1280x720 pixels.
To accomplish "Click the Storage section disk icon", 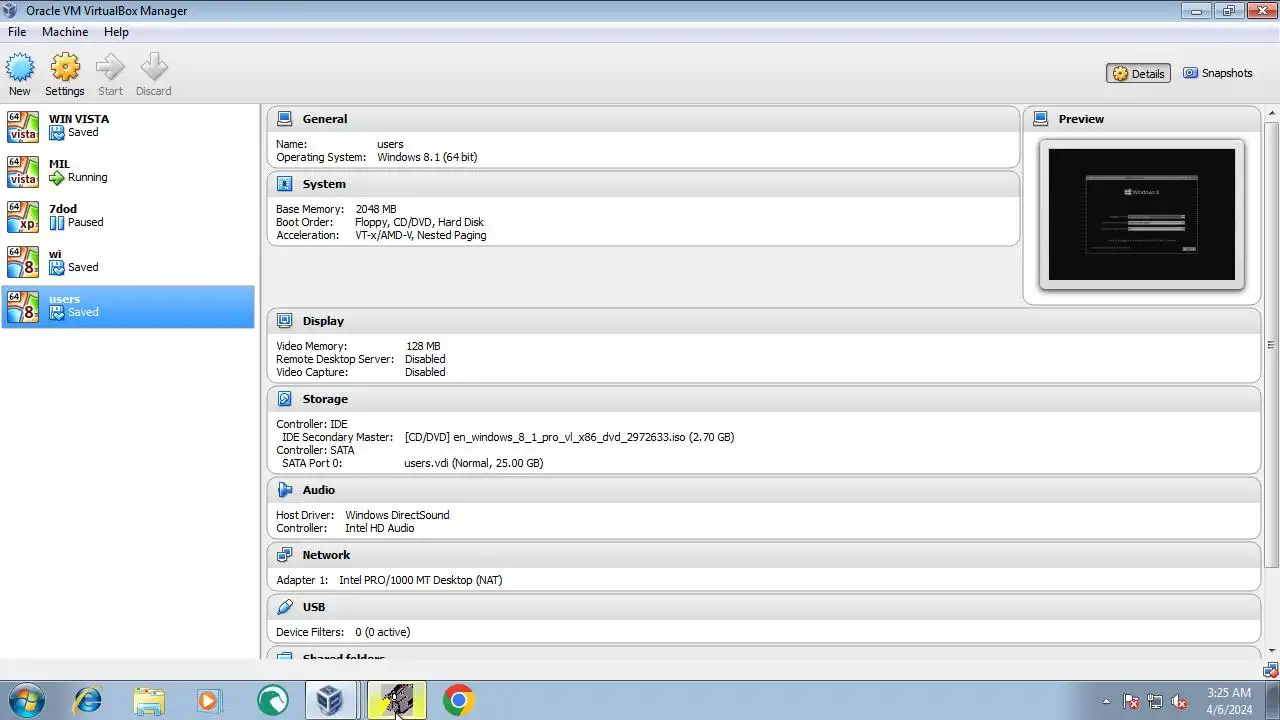I will click(284, 399).
